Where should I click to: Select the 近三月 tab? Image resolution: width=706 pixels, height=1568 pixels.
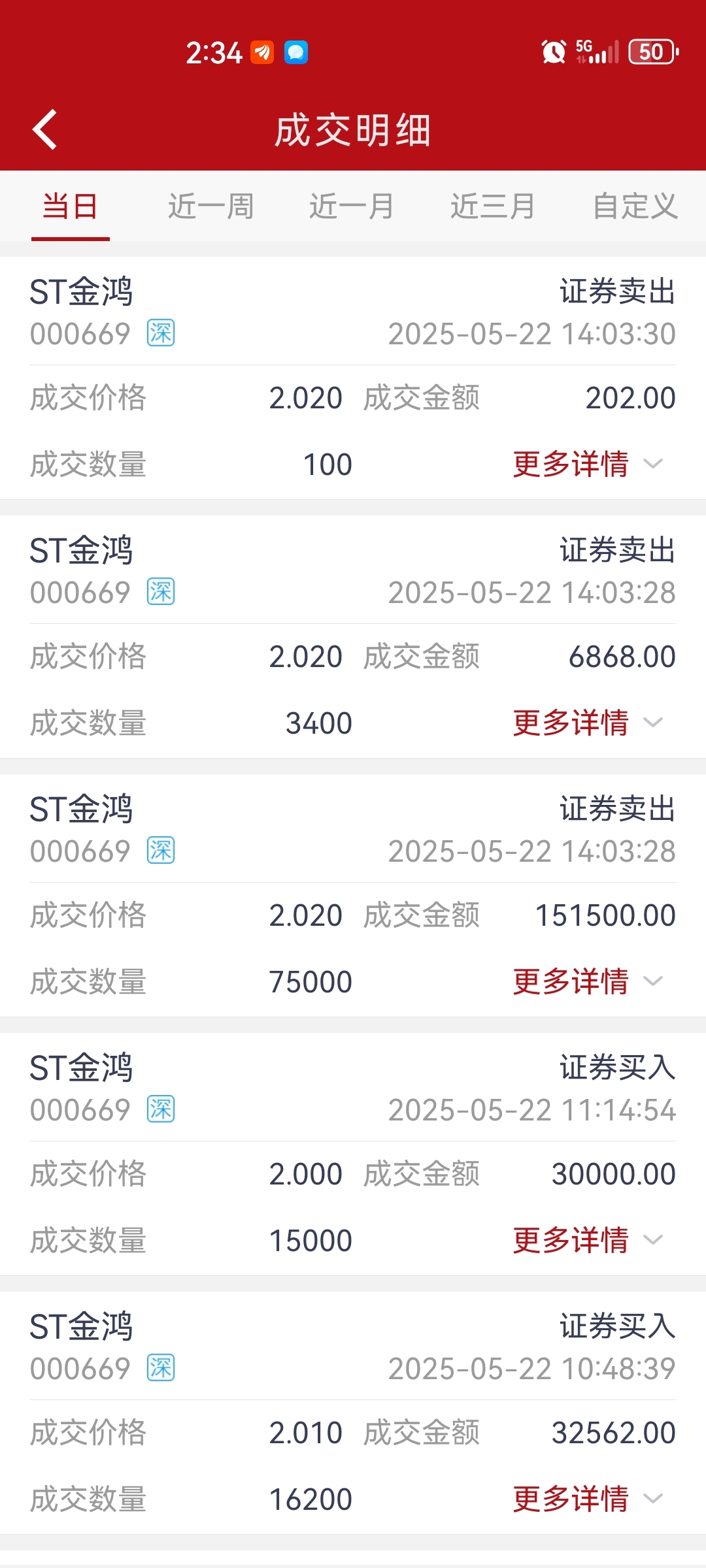[494, 206]
